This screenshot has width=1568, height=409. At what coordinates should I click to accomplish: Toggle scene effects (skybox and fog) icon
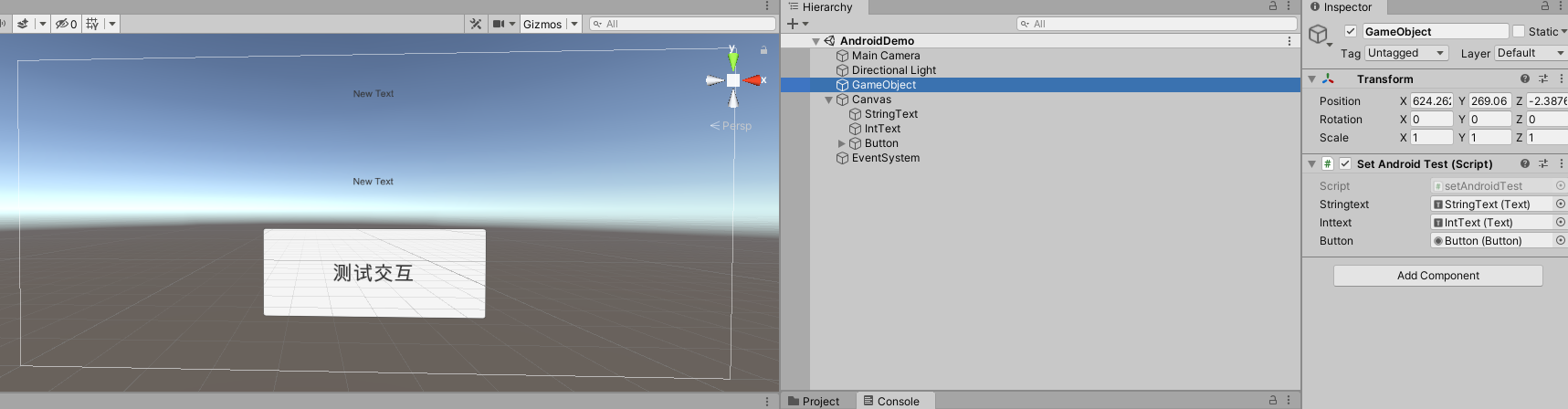[x=23, y=24]
